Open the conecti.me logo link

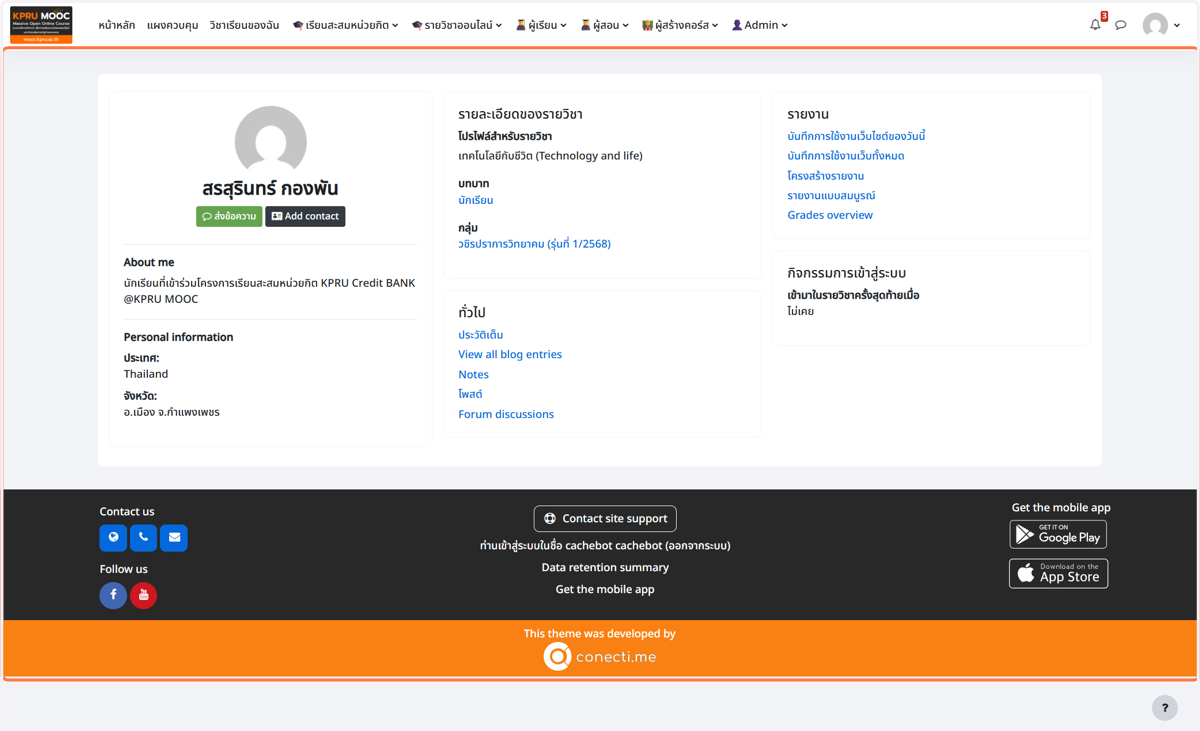[x=601, y=656]
